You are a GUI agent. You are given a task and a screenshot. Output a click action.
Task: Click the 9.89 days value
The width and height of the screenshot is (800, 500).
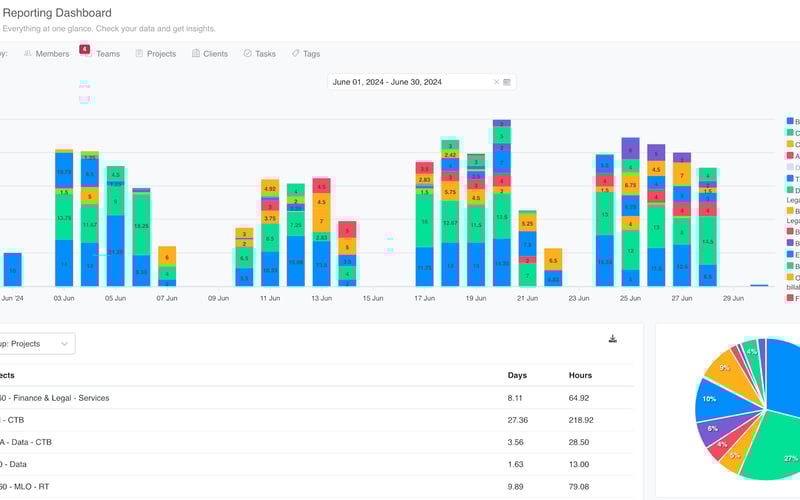coord(515,486)
